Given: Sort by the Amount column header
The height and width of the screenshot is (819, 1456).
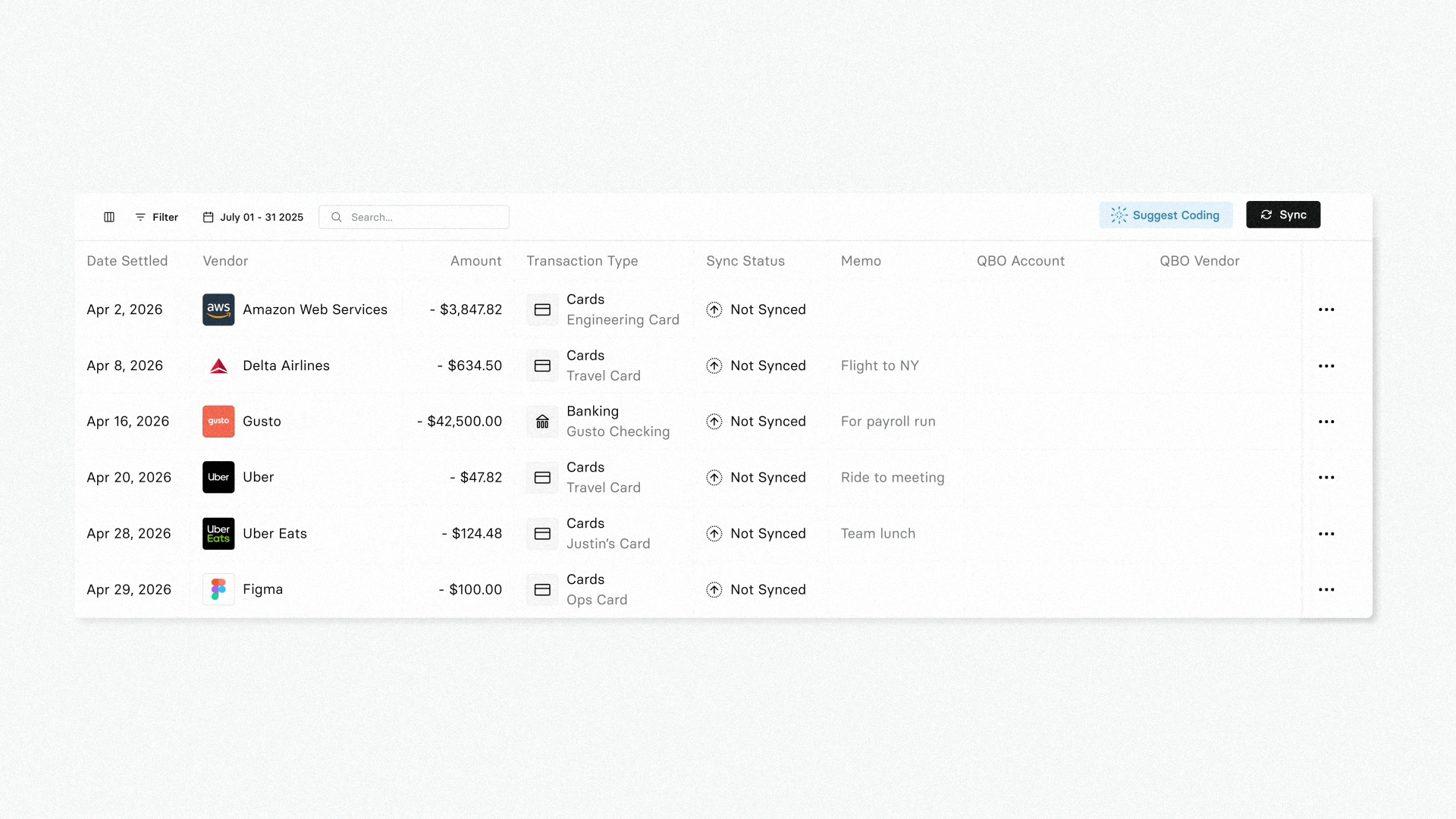Looking at the screenshot, I should 476,261.
